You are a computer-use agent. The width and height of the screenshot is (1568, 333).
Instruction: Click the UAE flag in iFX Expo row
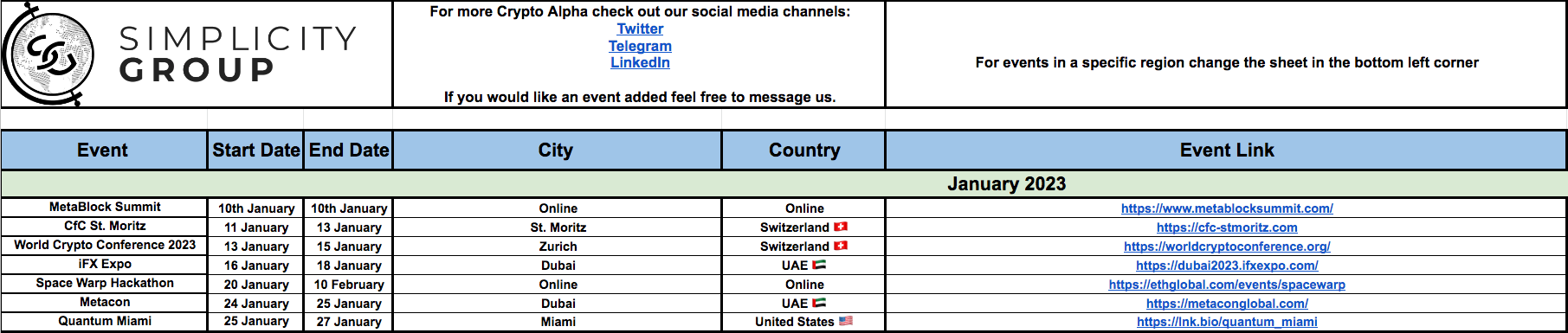(x=819, y=265)
